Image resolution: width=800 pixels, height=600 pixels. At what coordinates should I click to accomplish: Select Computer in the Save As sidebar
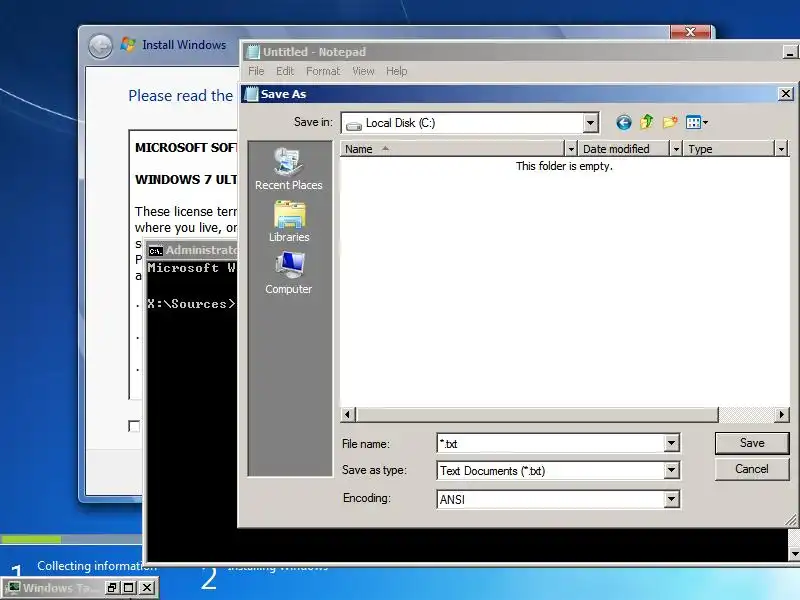[x=289, y=274]
